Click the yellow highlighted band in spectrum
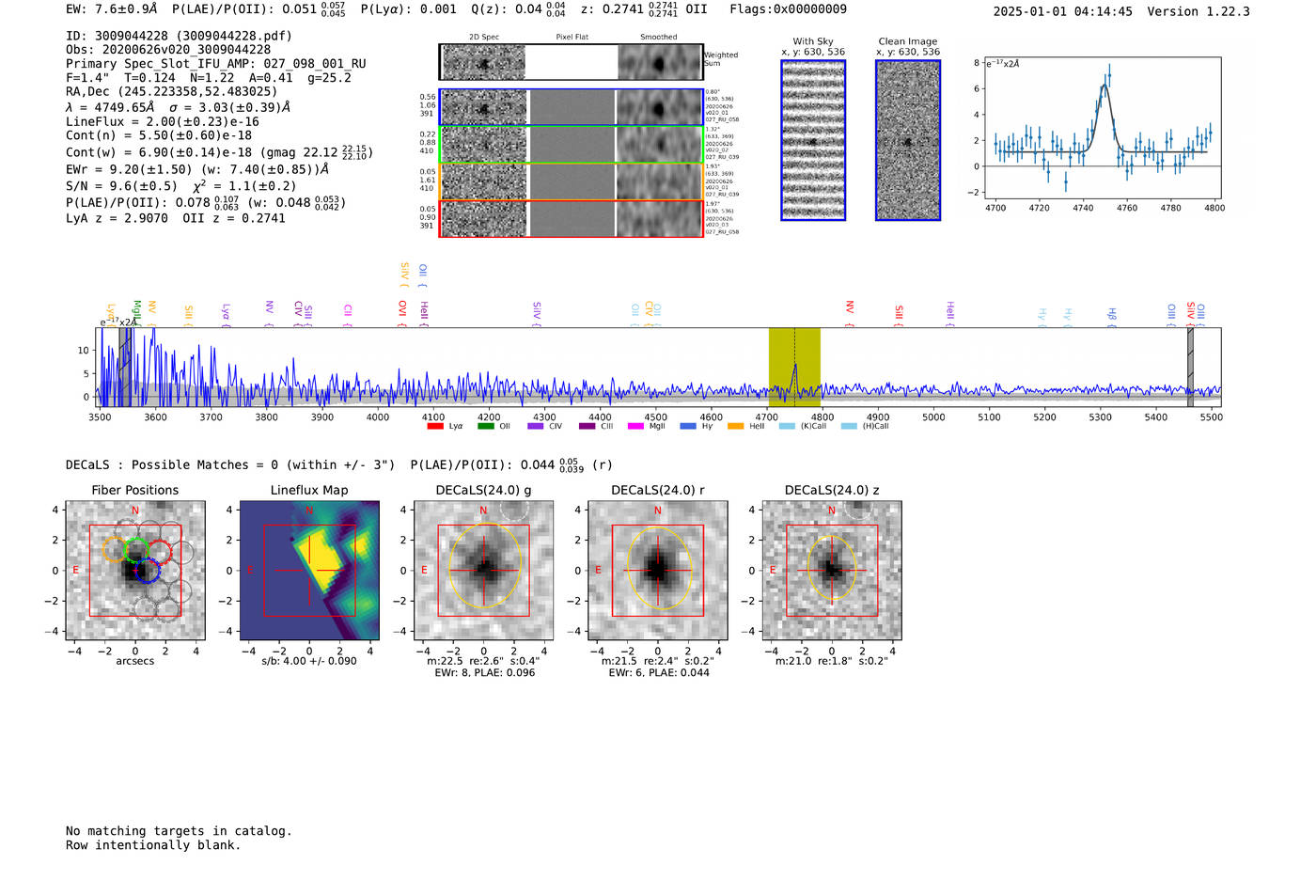Screen dimensions: 1316x896 point(794,367)
